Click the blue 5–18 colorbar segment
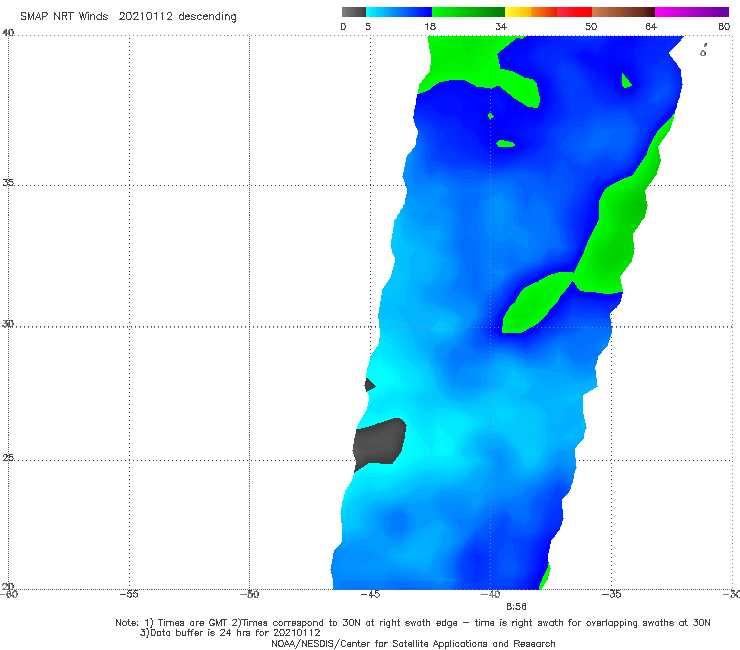 coord(399,12)
